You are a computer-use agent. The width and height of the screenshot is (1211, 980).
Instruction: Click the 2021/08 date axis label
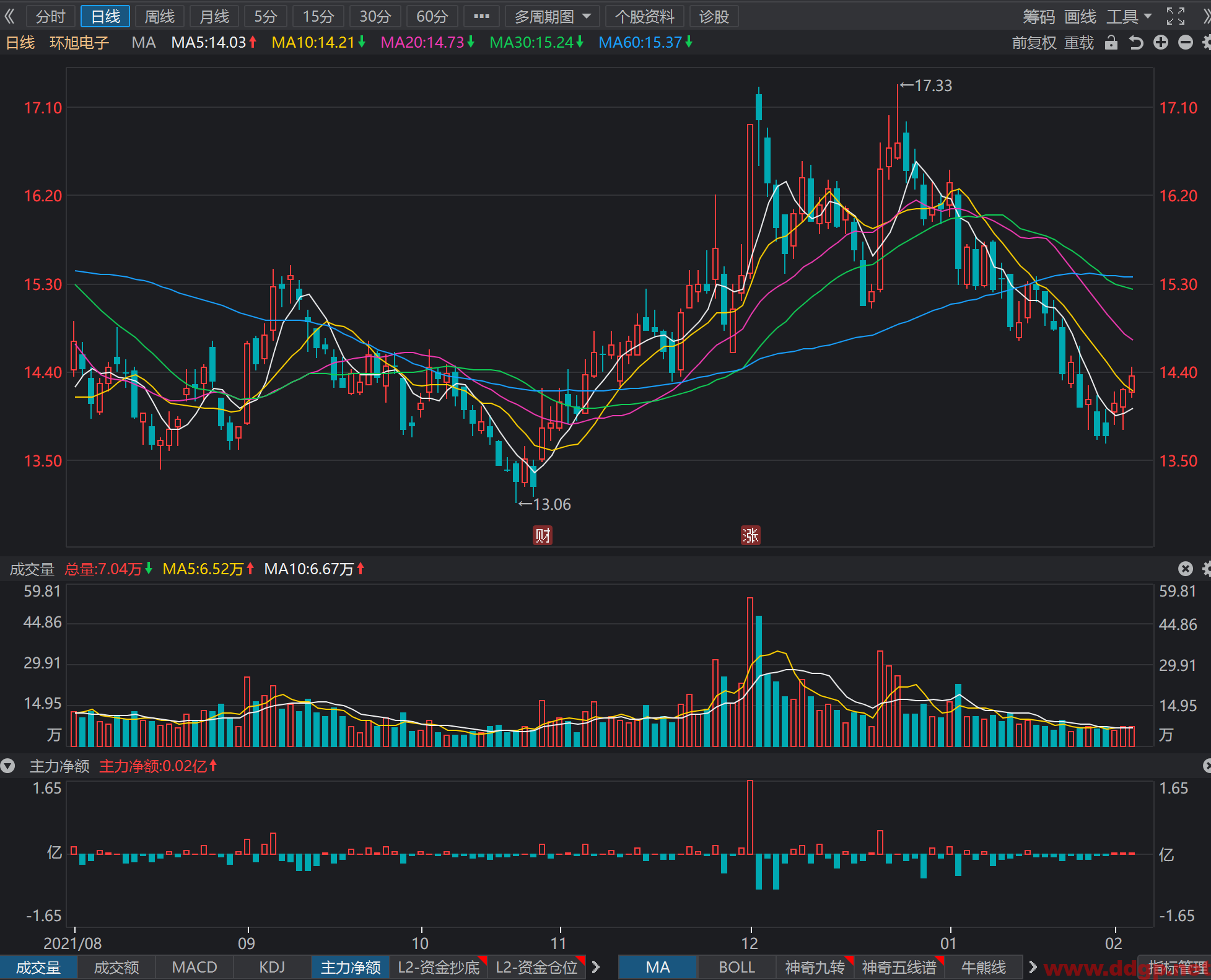tap(72, 943)
